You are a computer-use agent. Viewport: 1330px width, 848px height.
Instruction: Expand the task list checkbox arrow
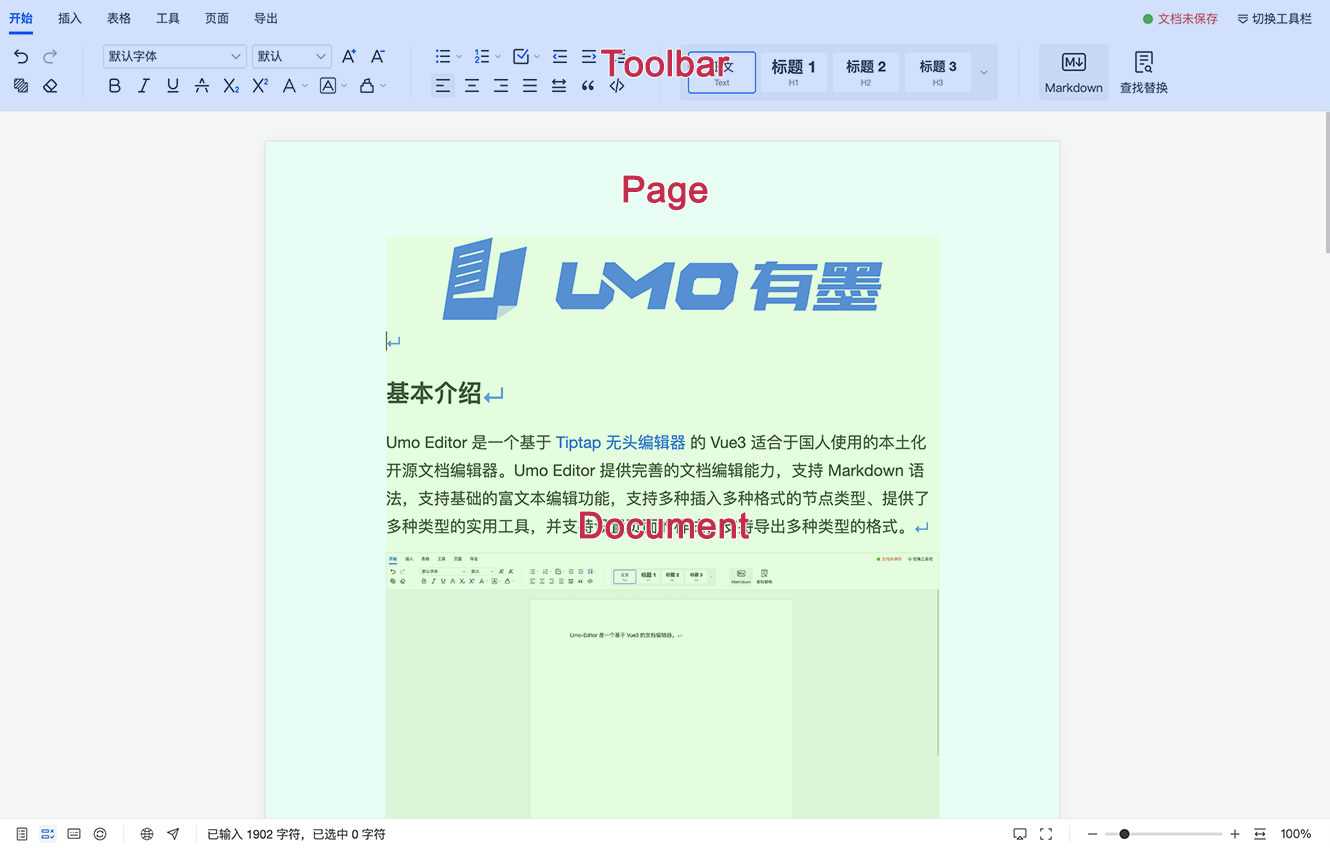coord(537,57)
